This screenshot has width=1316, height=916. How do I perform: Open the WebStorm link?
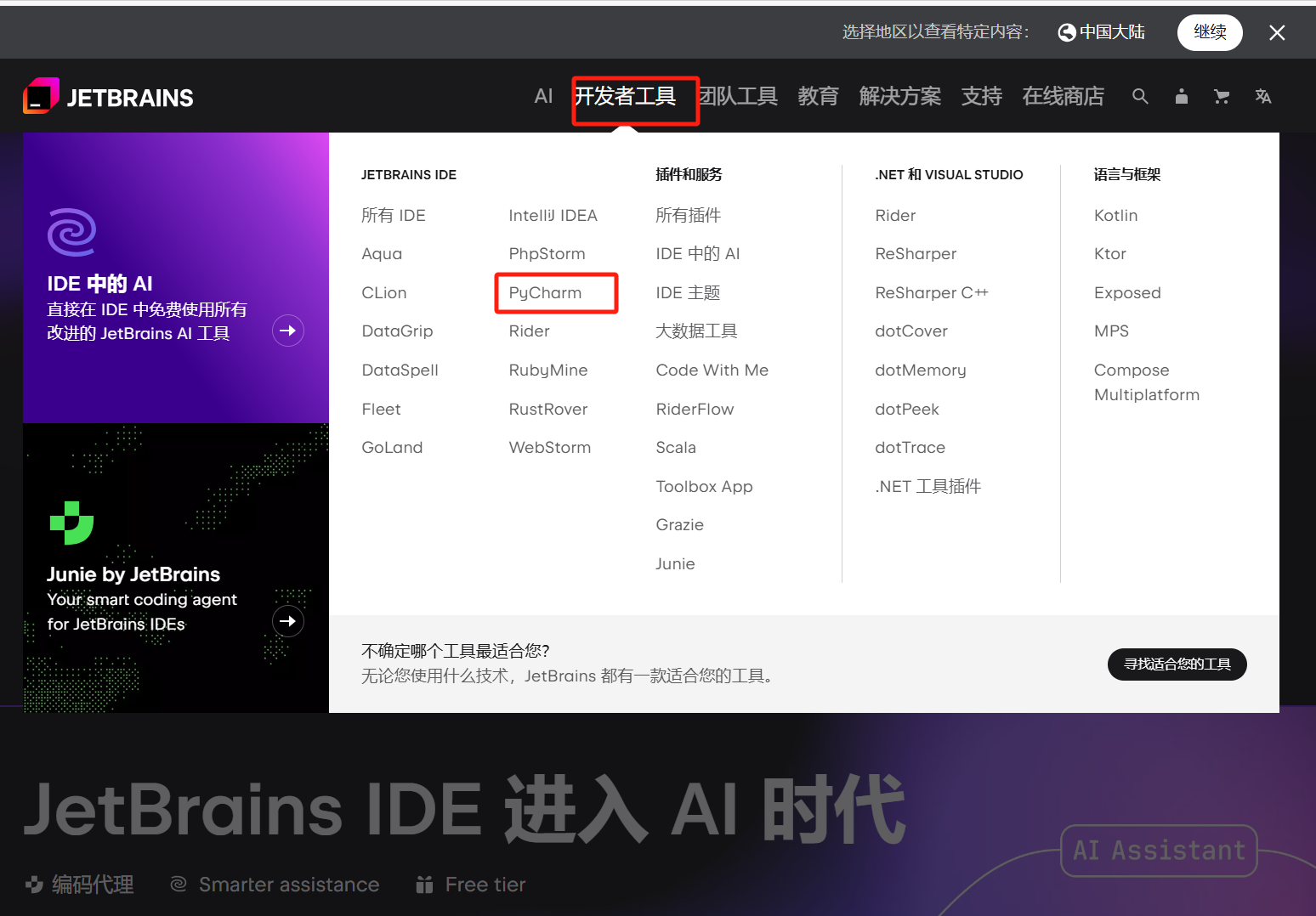point(549,447)
